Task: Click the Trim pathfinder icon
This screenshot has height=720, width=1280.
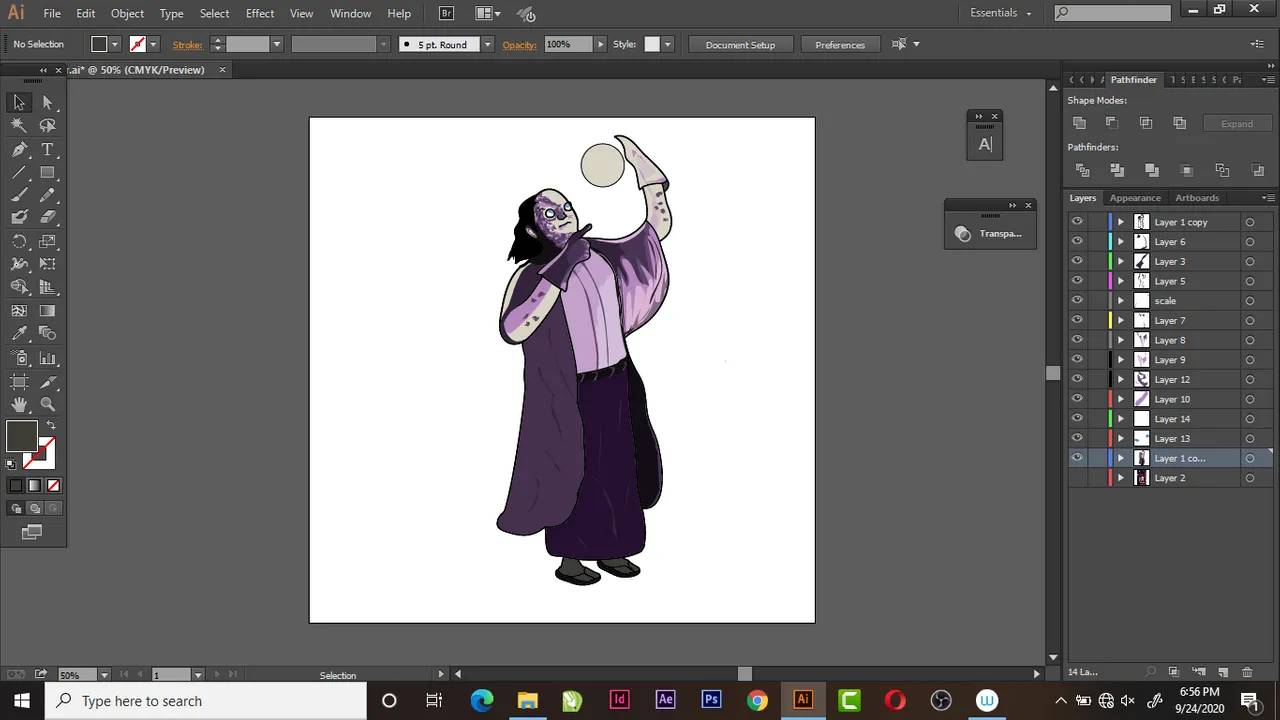Action: [1117, 170]
